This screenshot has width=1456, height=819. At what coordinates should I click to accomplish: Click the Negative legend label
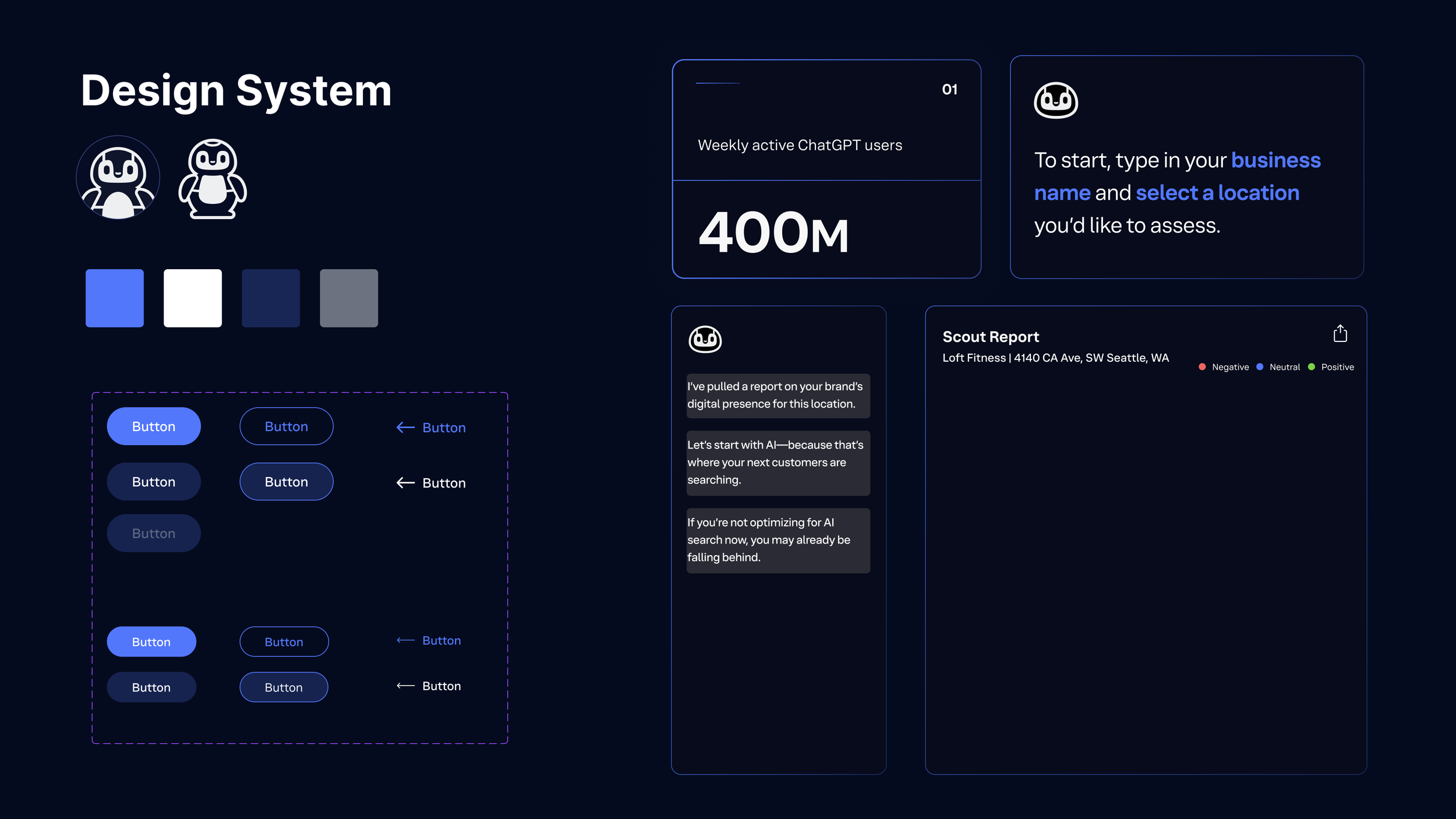pyautogui.click(x=1230, y=367)
